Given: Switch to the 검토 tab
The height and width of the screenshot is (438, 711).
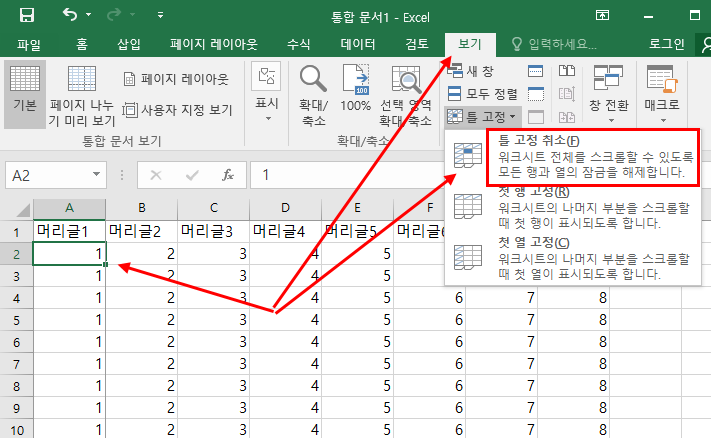Looking at the screenshot, I should tap(417, 44).
